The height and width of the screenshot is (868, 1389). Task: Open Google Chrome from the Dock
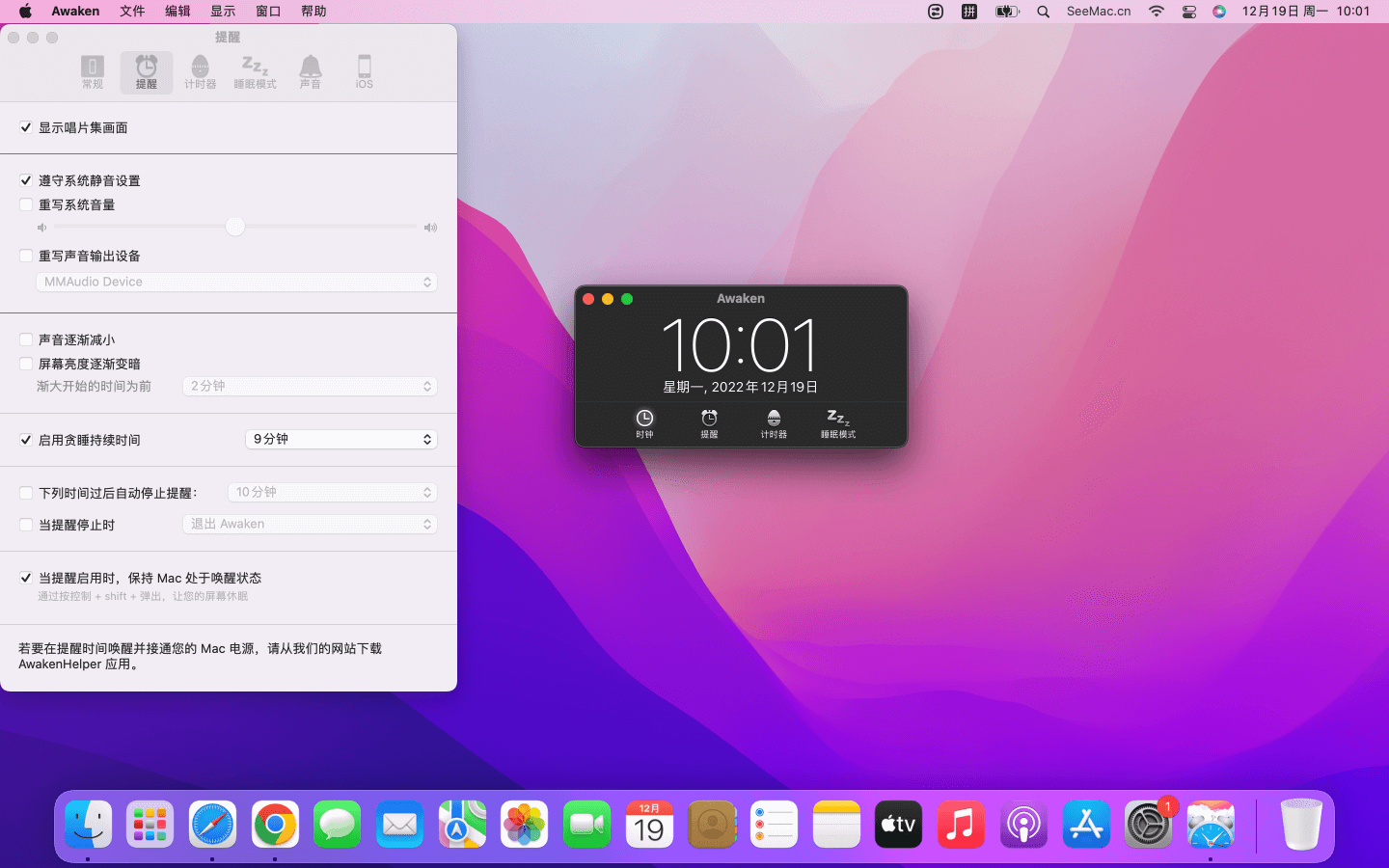[275, 825]
